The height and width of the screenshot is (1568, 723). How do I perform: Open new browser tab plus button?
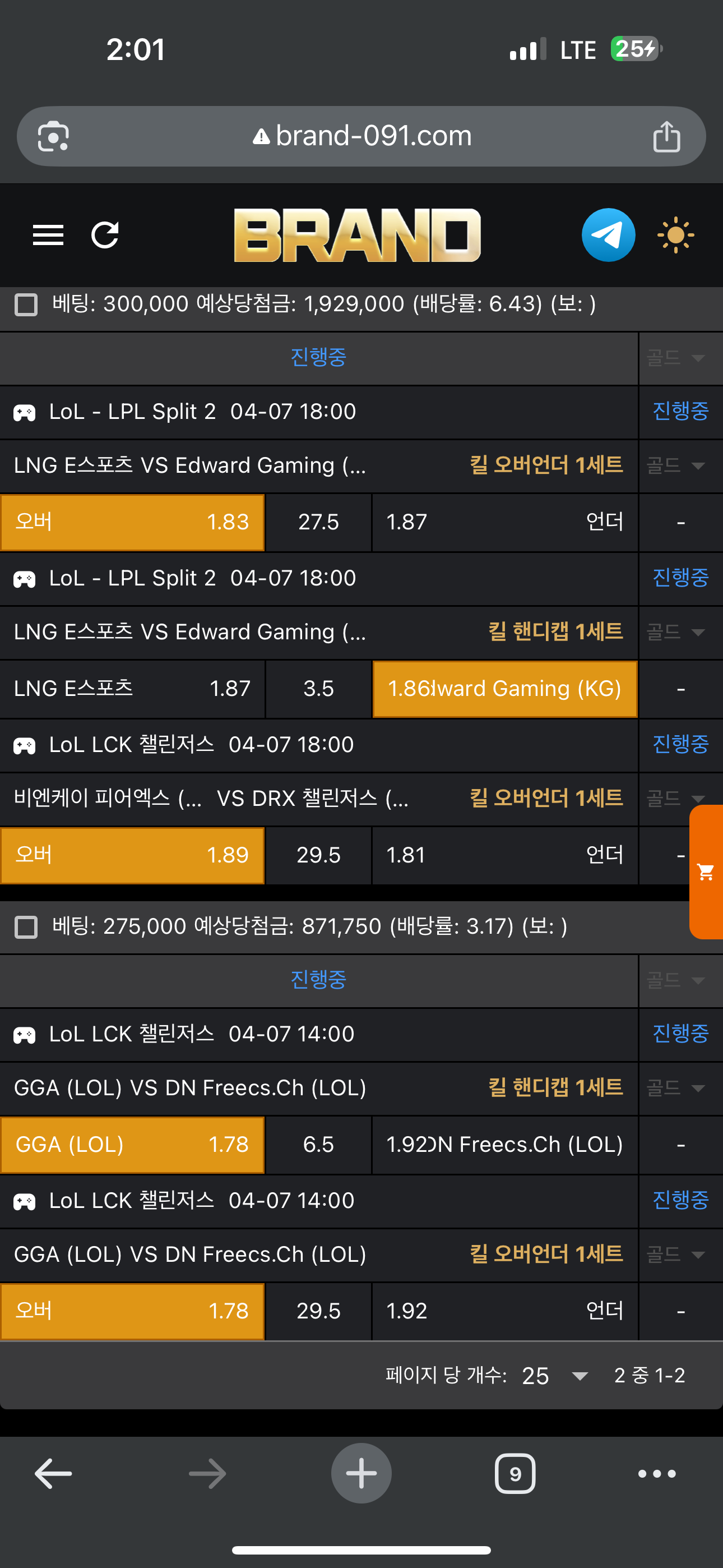click(361, 1474)
